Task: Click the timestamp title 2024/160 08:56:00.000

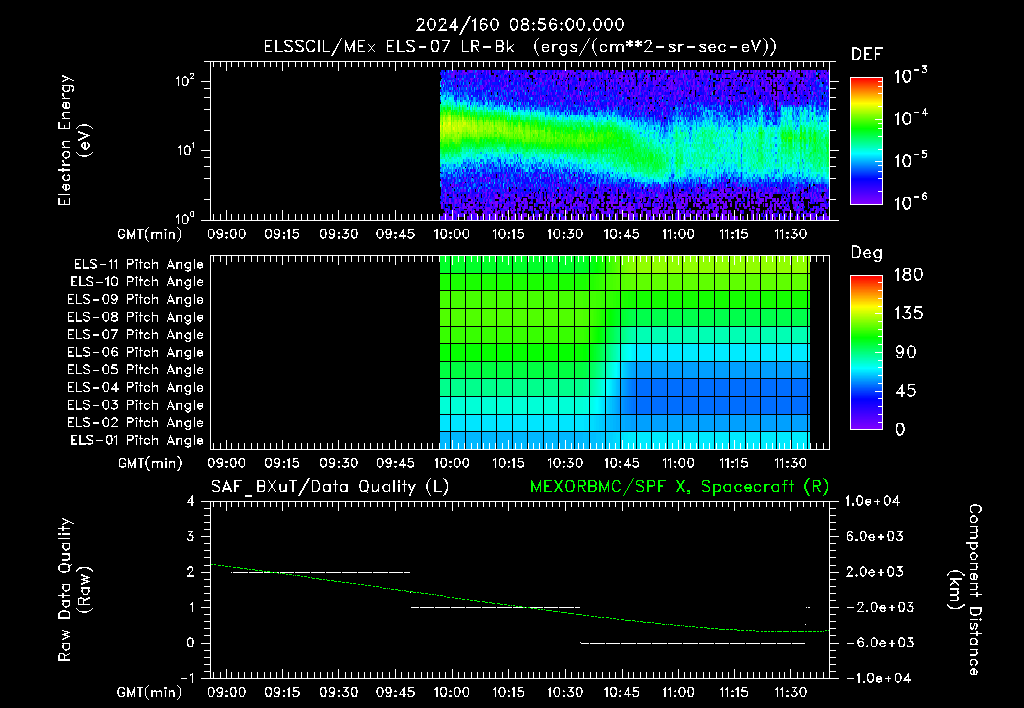Action: click(520, 25)
